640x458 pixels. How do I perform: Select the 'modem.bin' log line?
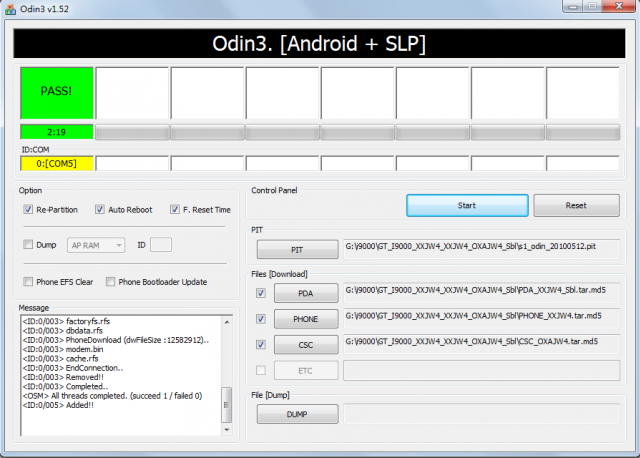pyautogui.click(x=63, y=349)
